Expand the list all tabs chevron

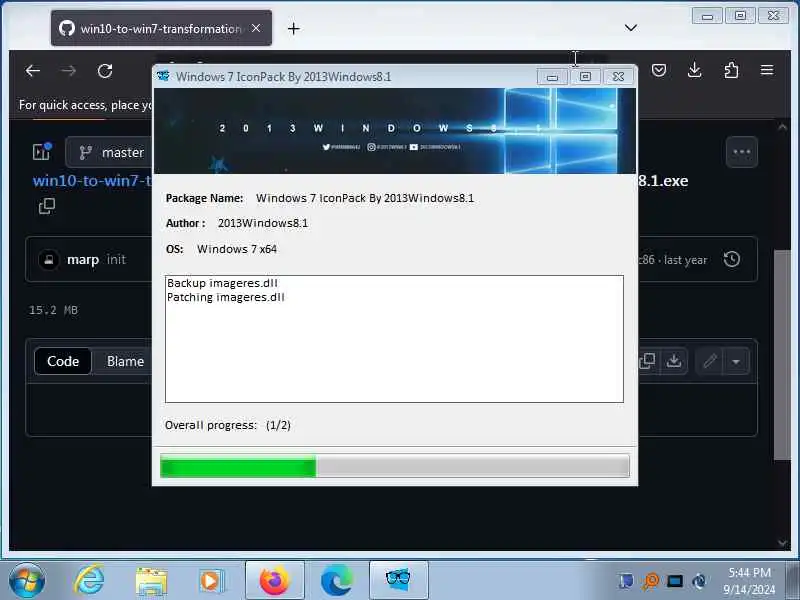[x=631, y=28]
